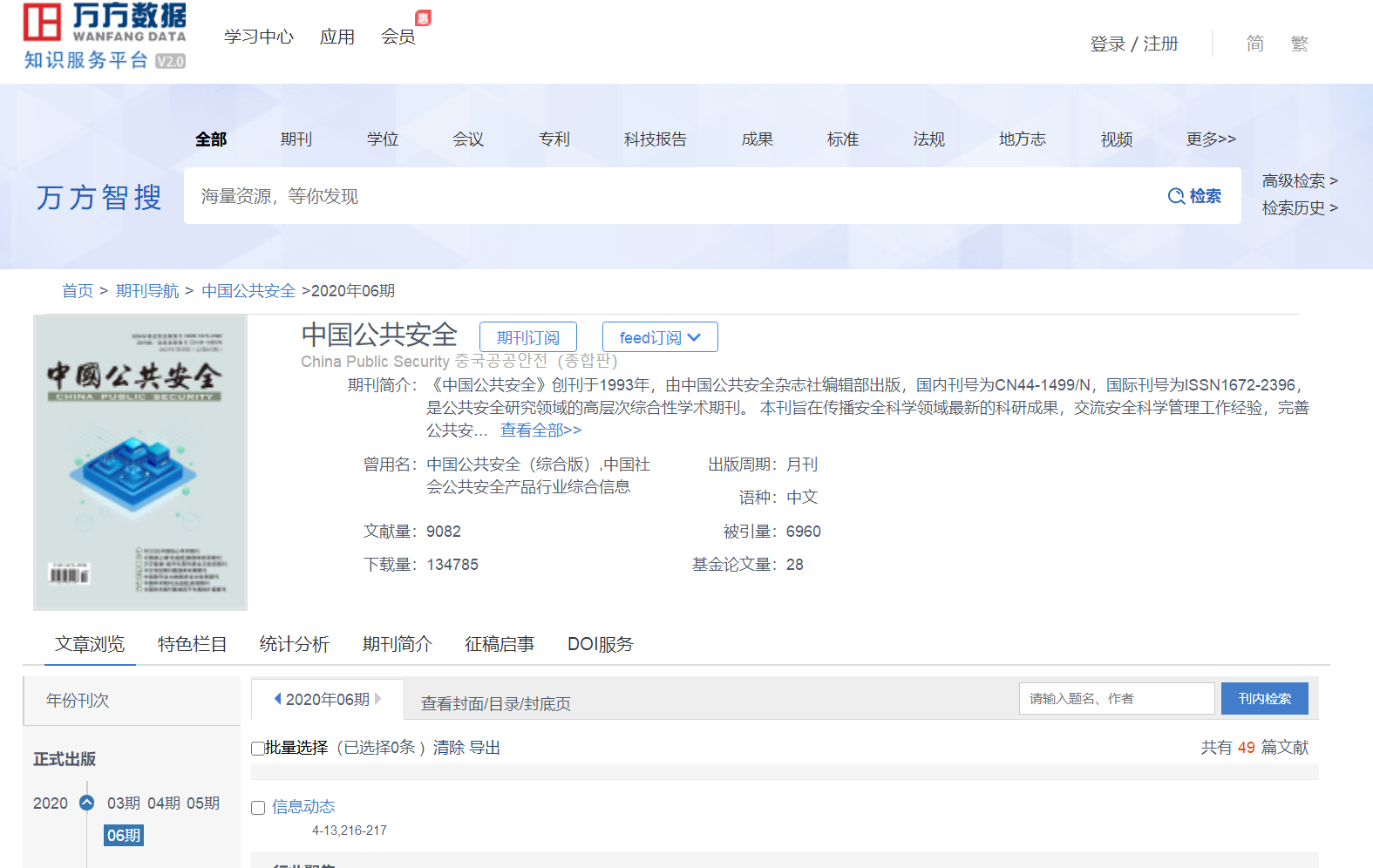Select the 标准 search category
The image size is (1373, 868).
(x=843, y=139)
